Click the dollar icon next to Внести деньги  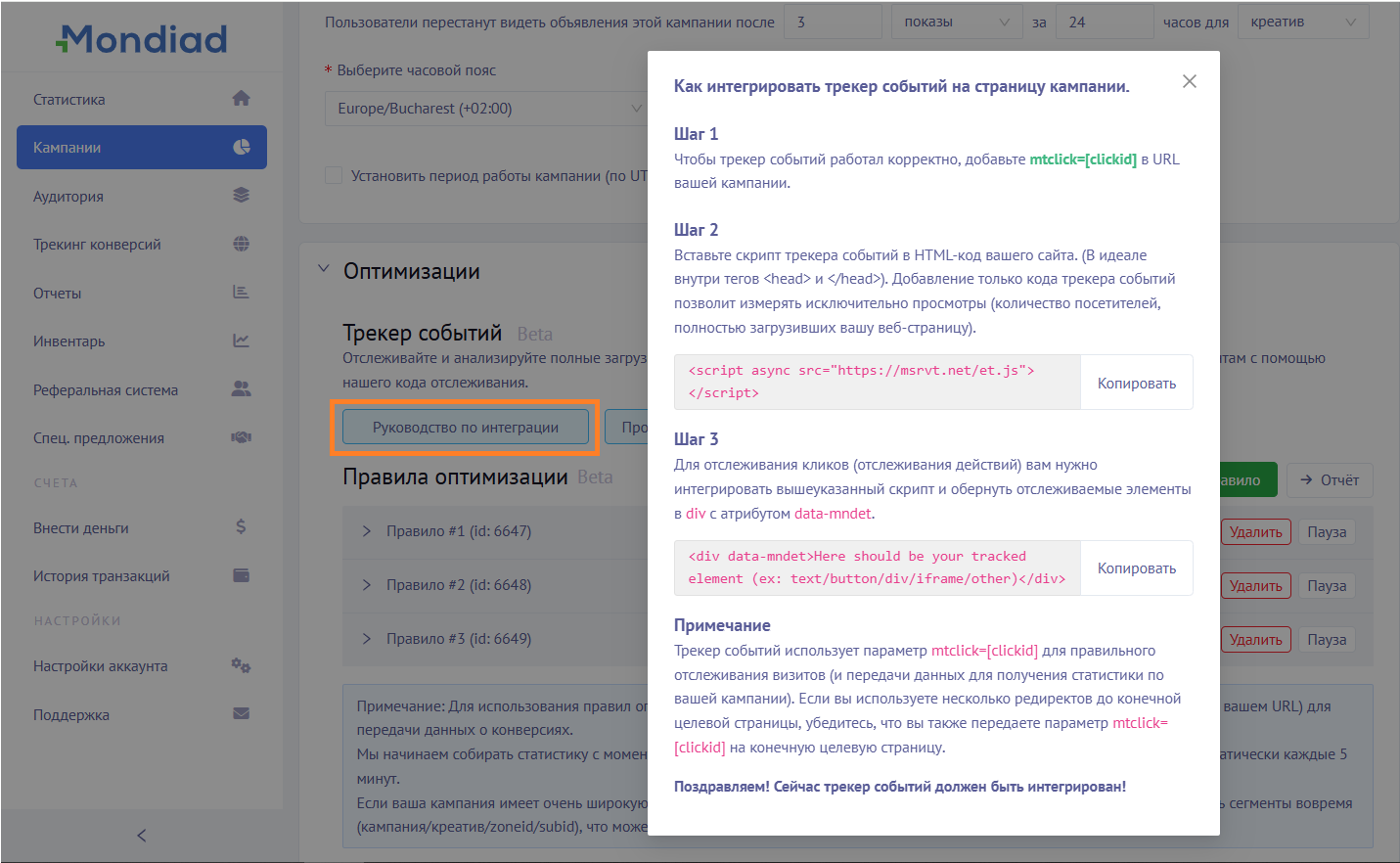tap(241, 527)
